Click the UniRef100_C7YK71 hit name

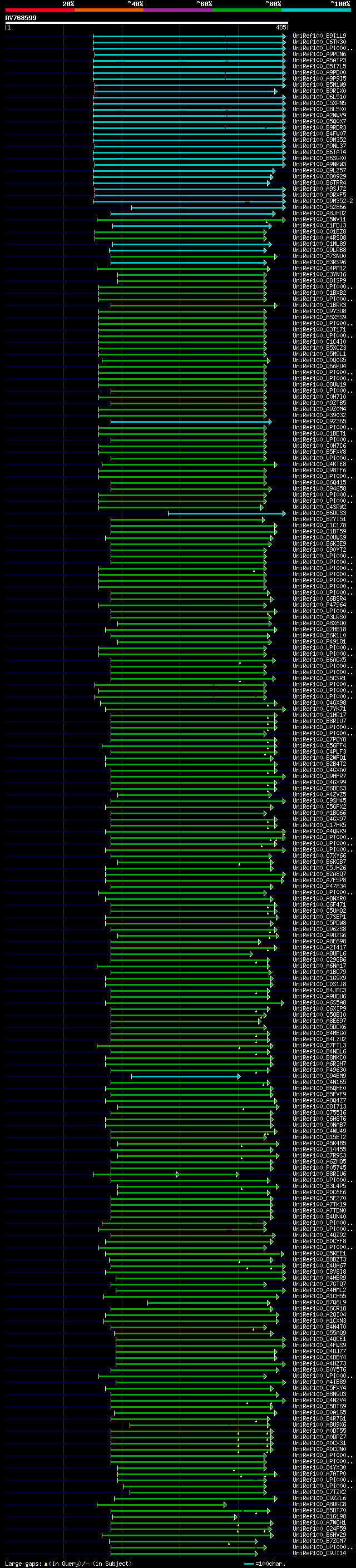coord(319,709)
